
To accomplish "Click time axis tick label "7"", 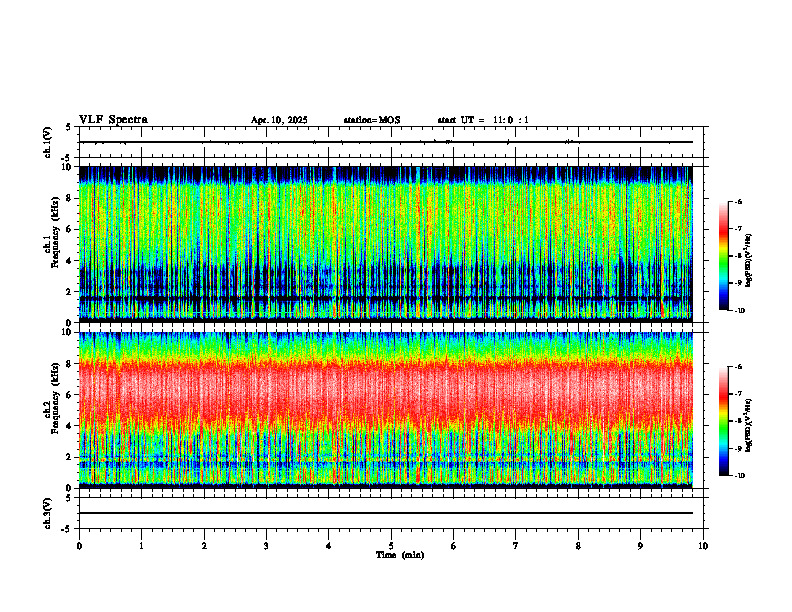I will pyautogui.click(x=516, y=546).
